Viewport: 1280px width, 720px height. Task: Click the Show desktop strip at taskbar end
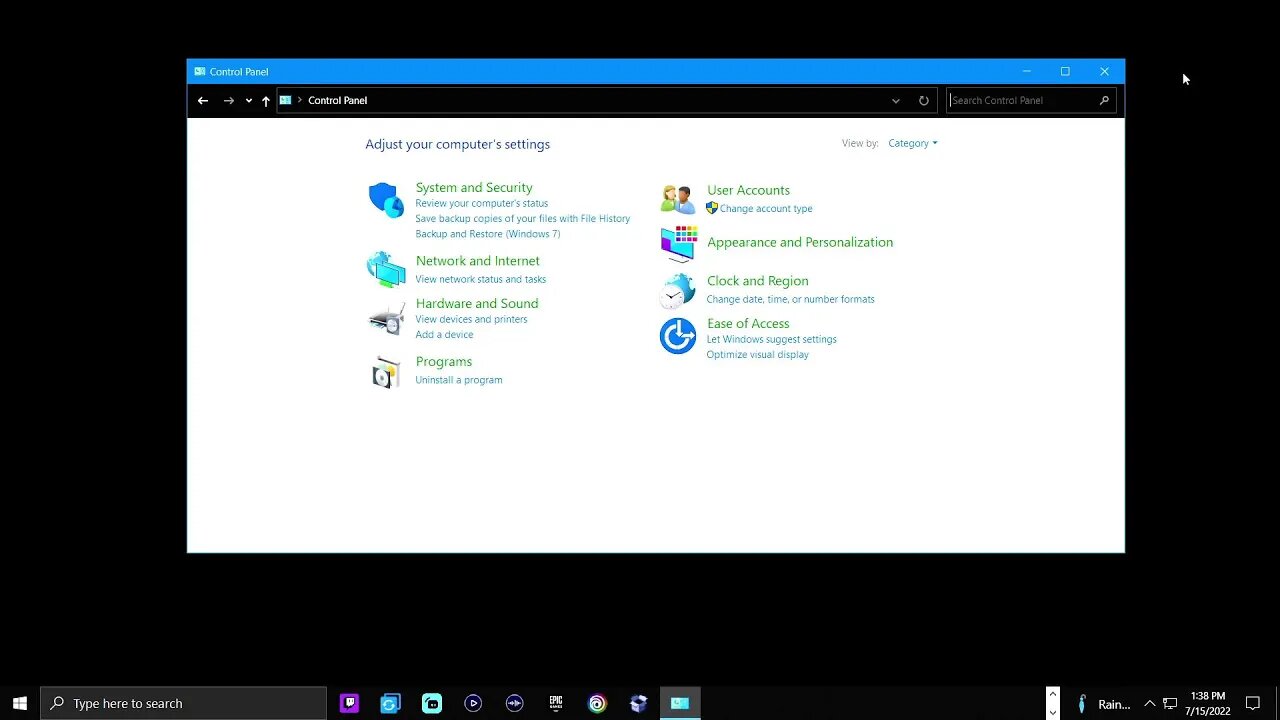[x=1277, y=703]
